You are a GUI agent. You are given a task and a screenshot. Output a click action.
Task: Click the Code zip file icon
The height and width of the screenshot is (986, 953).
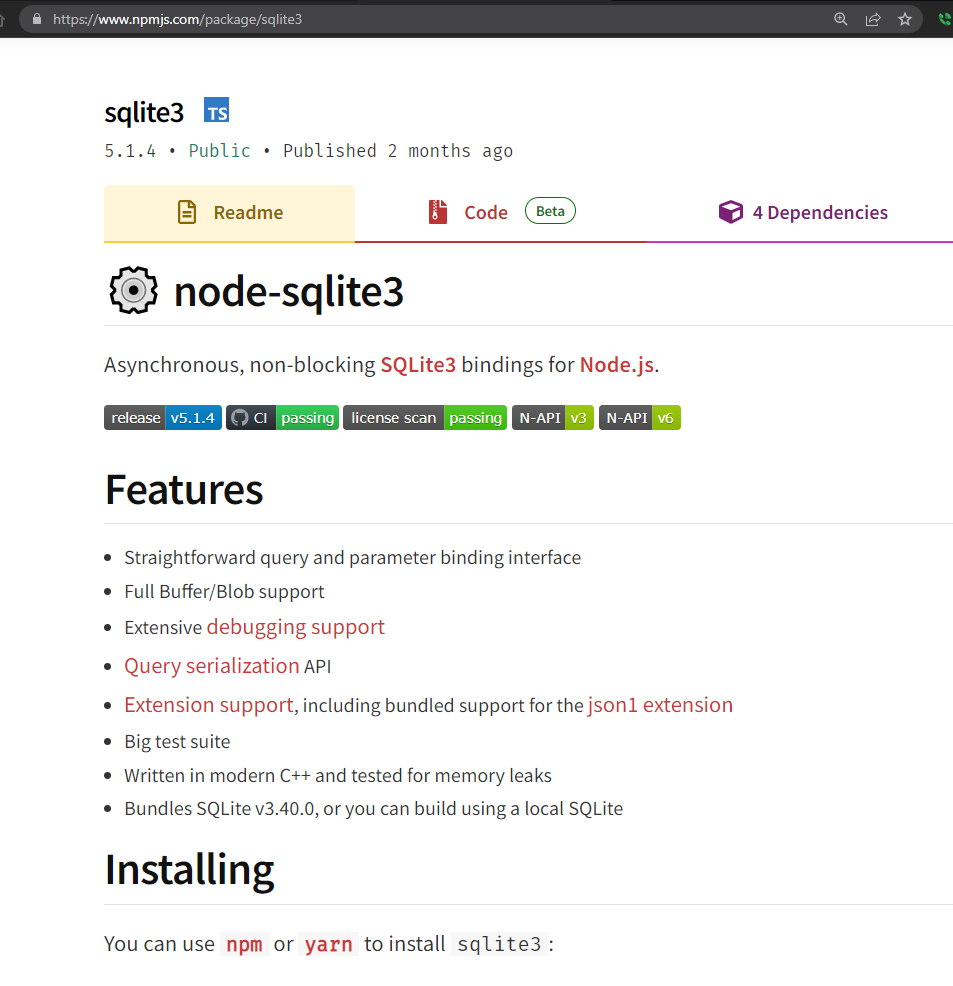click(x=438, y=212)
